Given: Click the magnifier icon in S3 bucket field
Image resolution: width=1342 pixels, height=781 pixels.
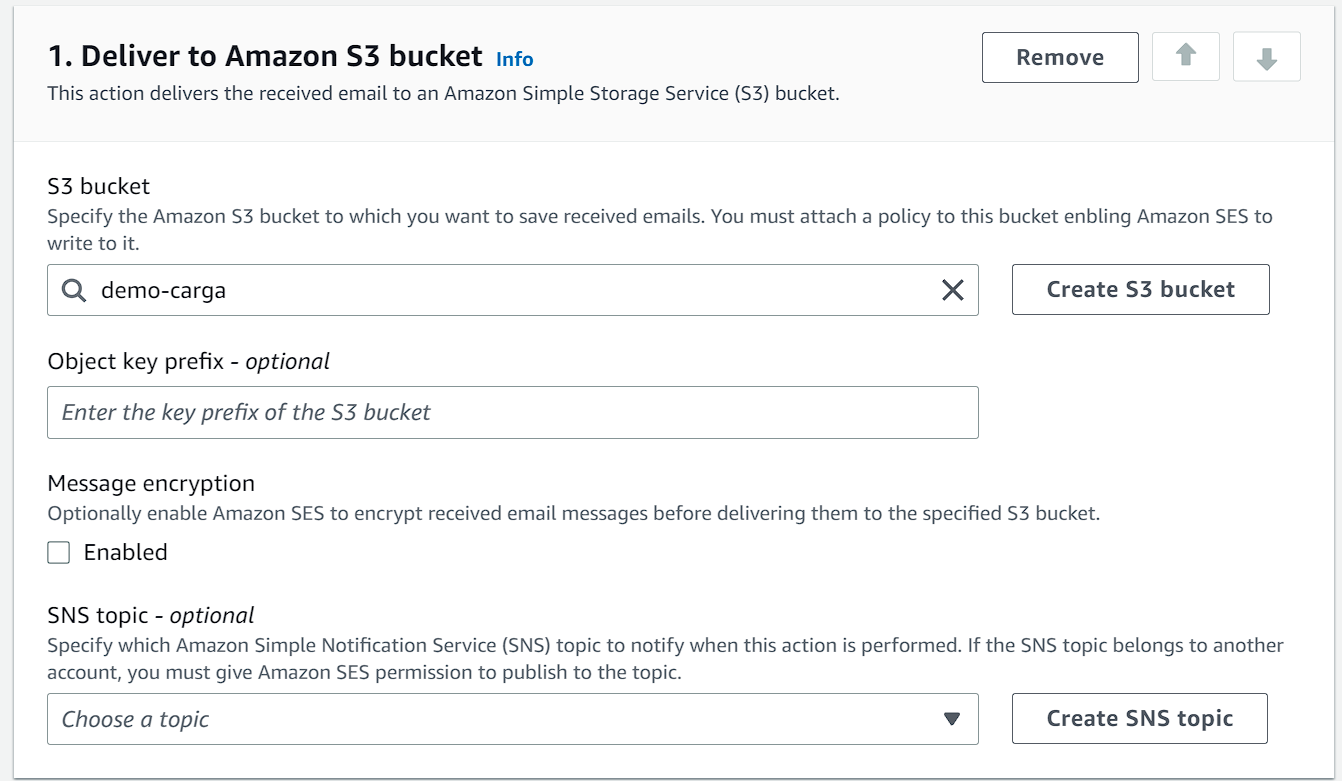Looking at the screenshot, I should pyautogui.click(x=74, y=290).
